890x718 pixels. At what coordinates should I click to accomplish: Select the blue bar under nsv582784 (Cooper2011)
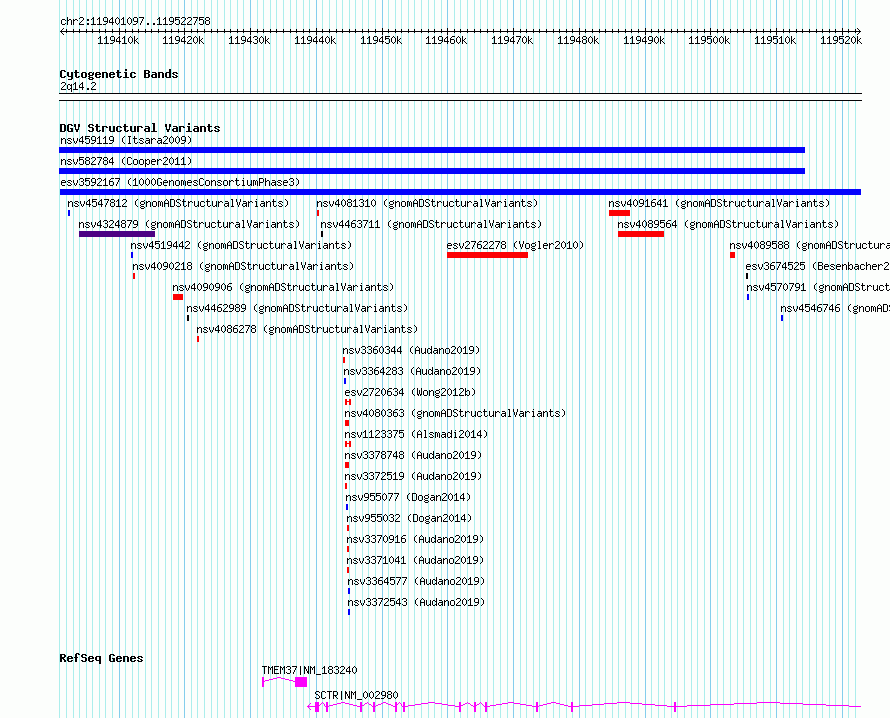432,171
